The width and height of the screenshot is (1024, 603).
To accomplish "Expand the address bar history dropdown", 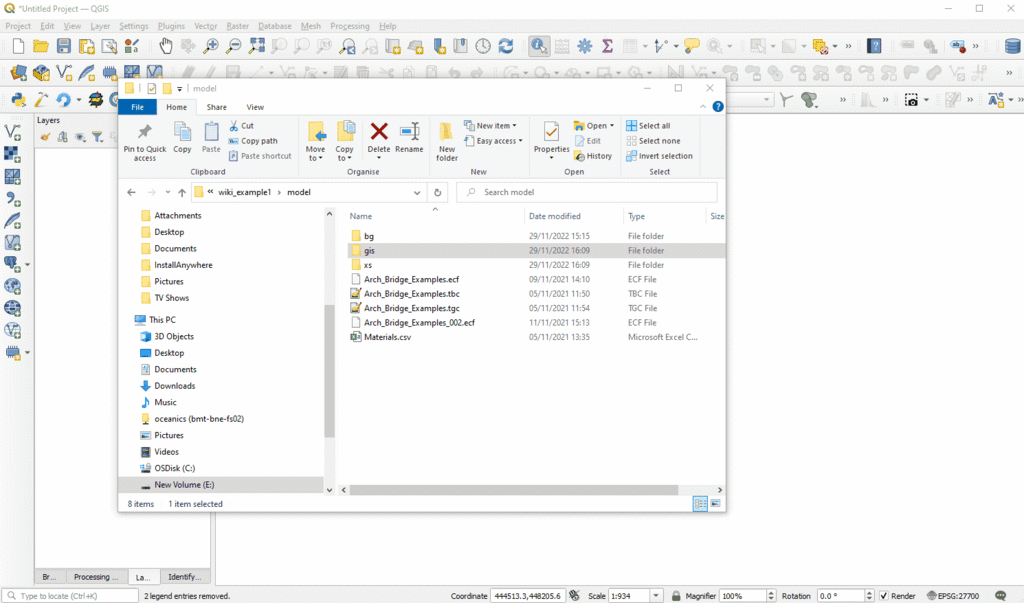I will [x=417, y=192].
